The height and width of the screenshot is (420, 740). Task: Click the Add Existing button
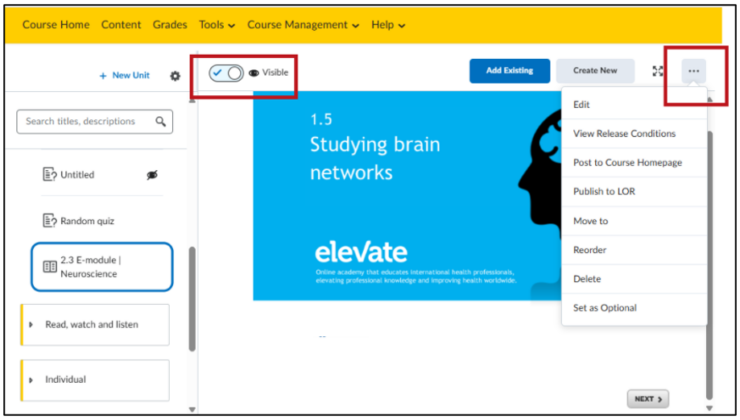[x=509, y=71]
